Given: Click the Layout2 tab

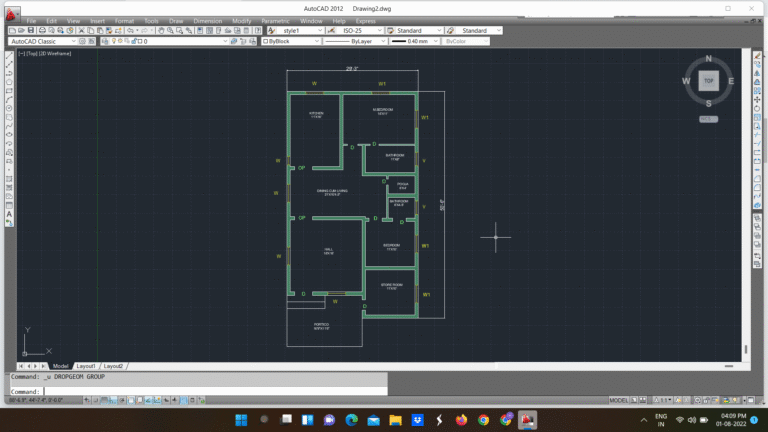Looking at the screenshot, I should pyautogui.click(x=113, y=366).
